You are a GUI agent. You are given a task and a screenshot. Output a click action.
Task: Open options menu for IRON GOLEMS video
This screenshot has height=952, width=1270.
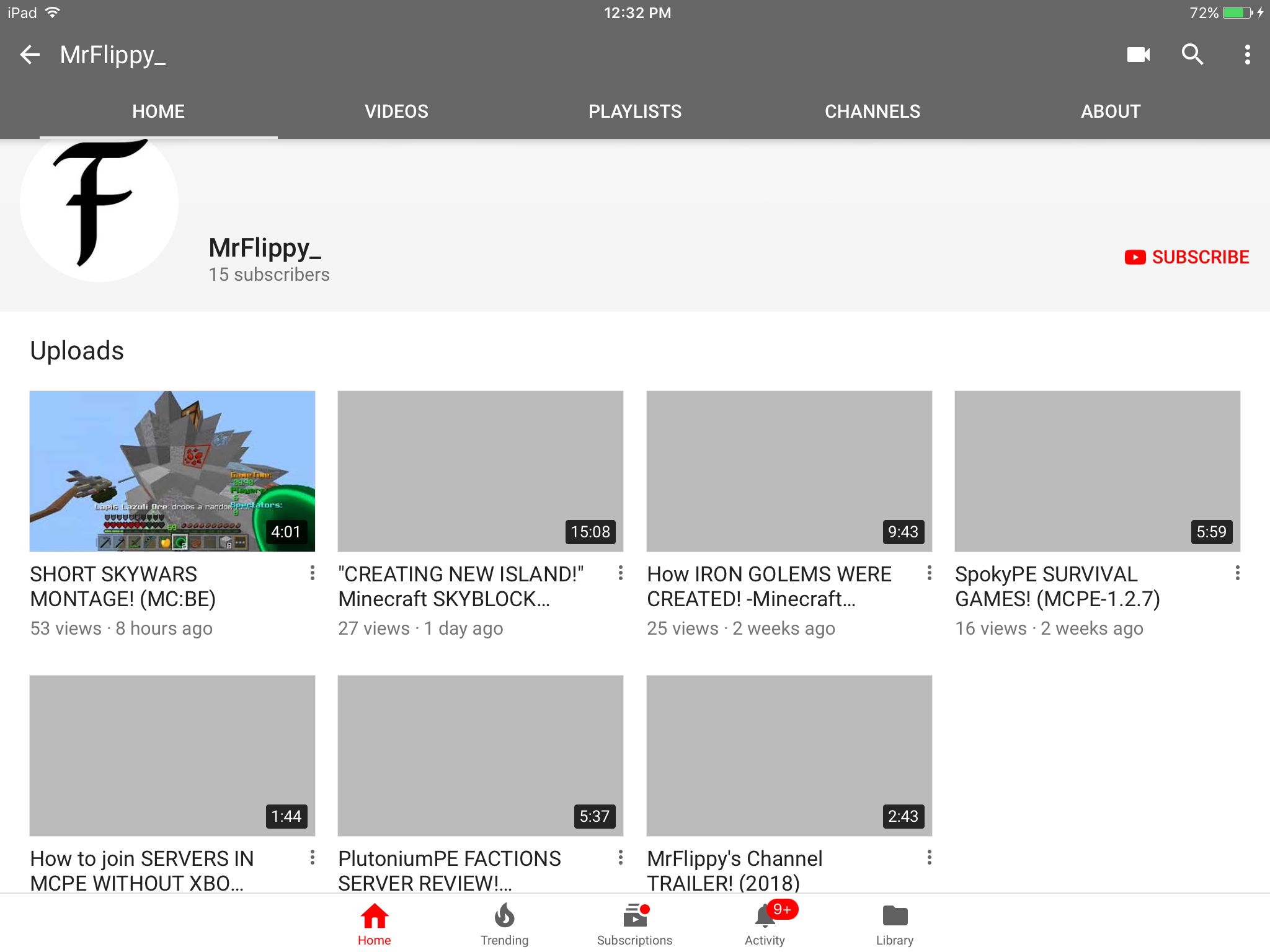point(929,573)
